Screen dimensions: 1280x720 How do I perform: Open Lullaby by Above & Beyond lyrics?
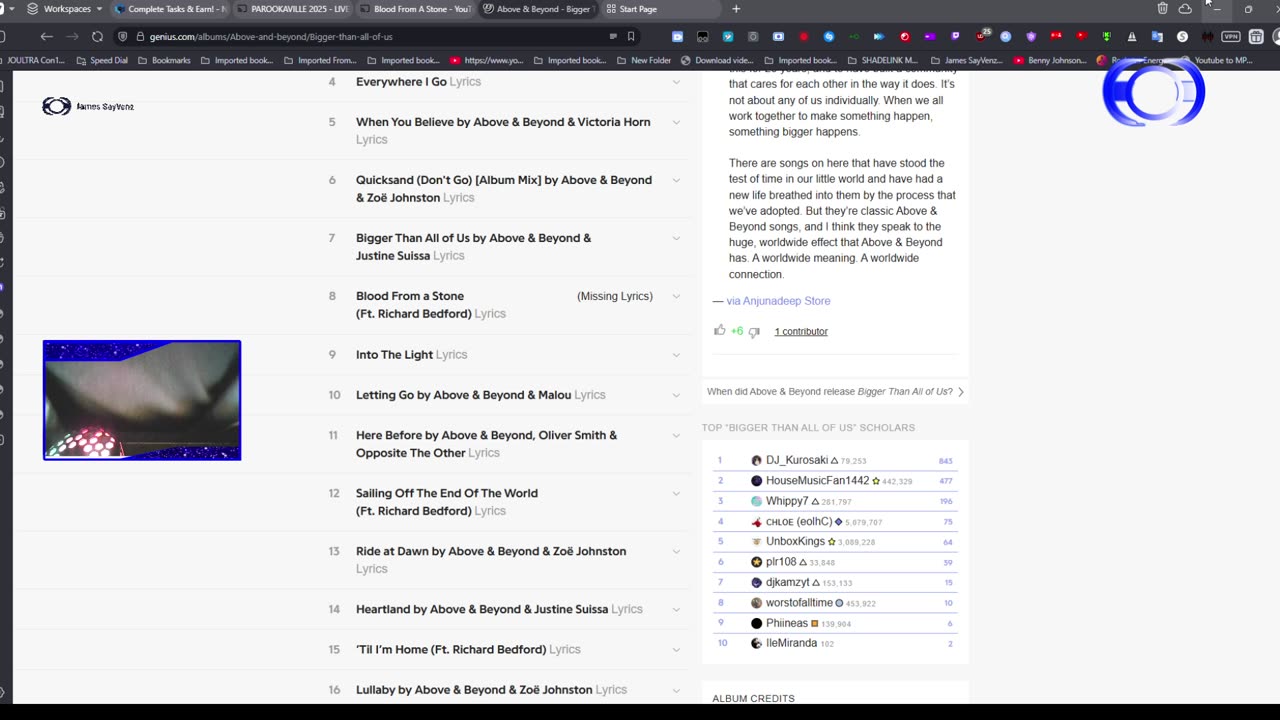point(491,689)
